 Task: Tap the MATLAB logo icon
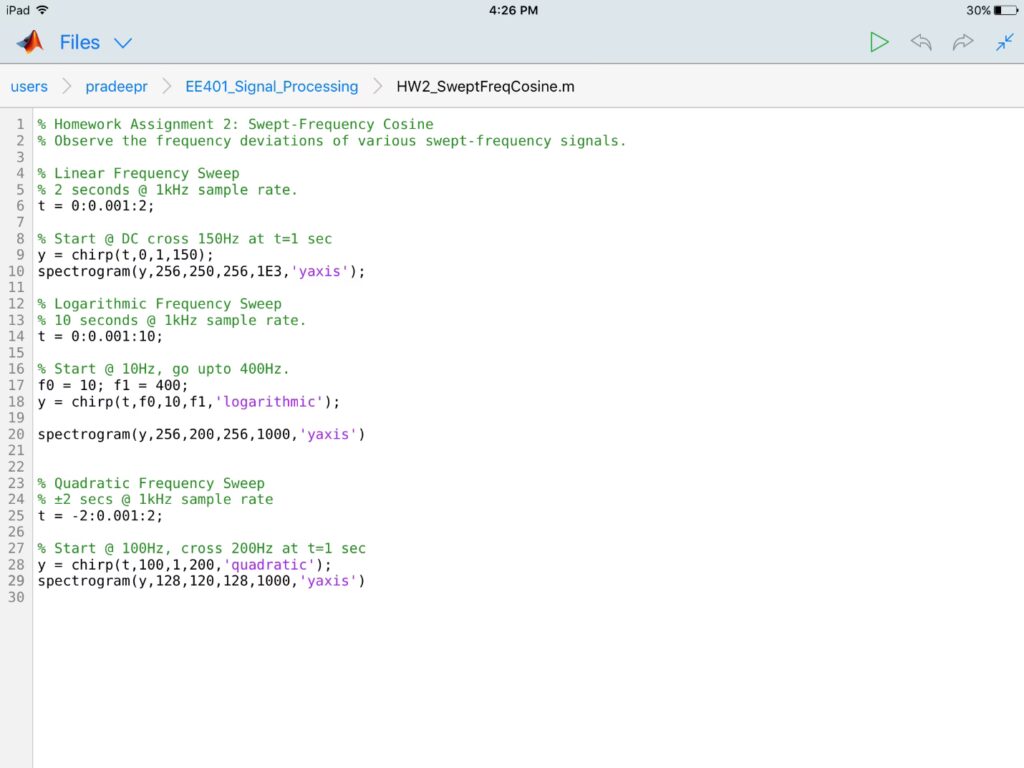click(30, 42)
